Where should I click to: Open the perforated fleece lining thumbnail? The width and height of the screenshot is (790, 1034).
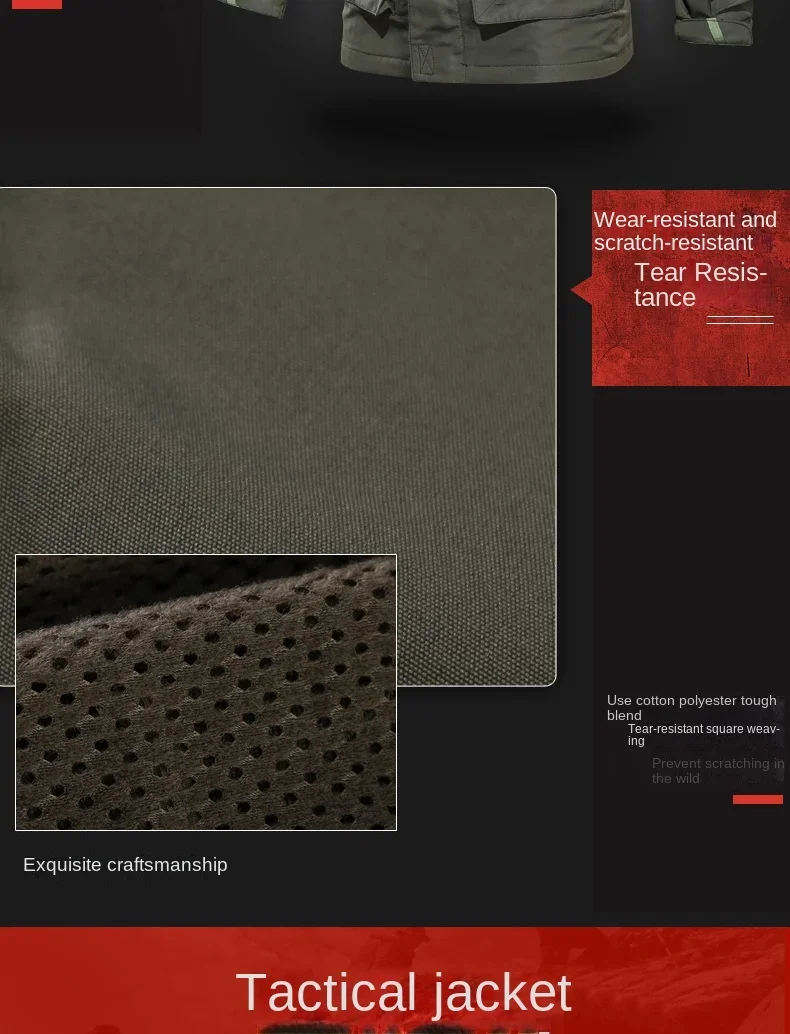point(206,692)
